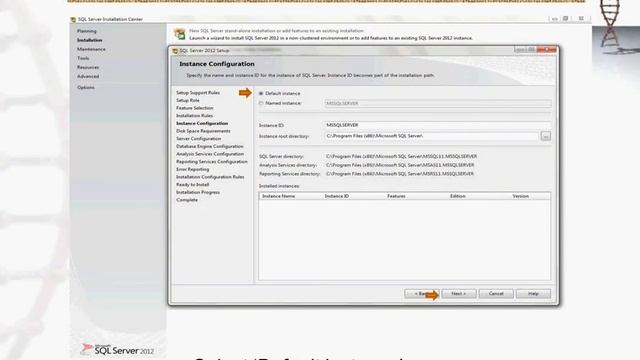Open Resources in Installation Center sidebar

tap(88, 67)
